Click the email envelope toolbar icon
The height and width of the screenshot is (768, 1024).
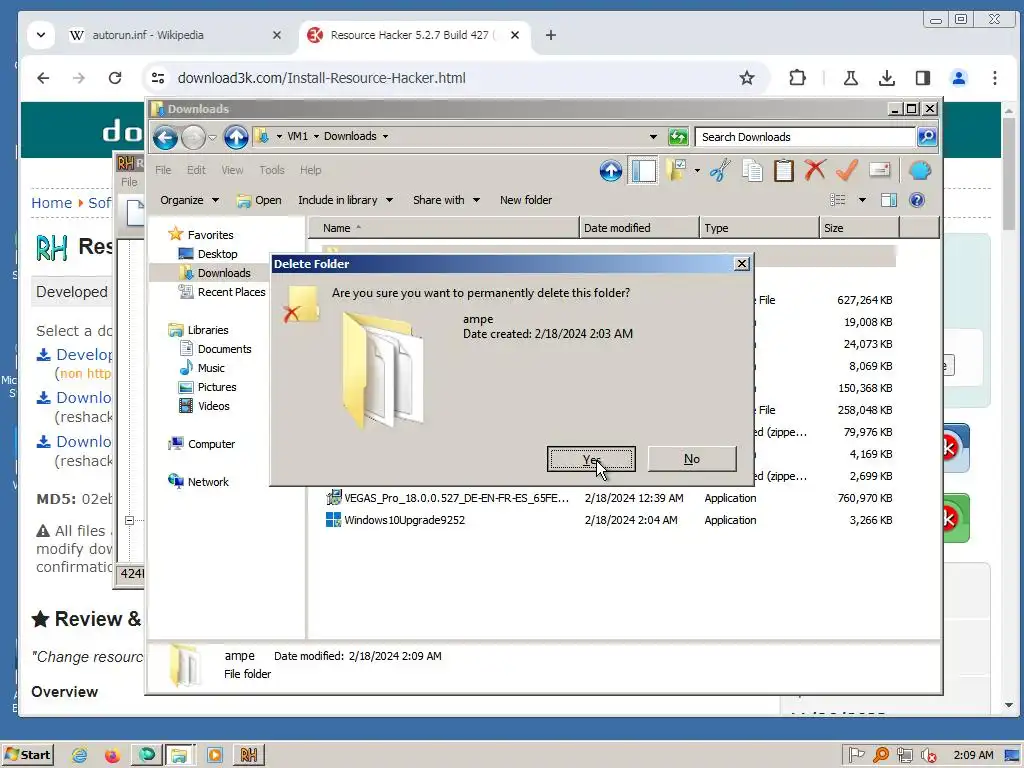pos(880,170)
